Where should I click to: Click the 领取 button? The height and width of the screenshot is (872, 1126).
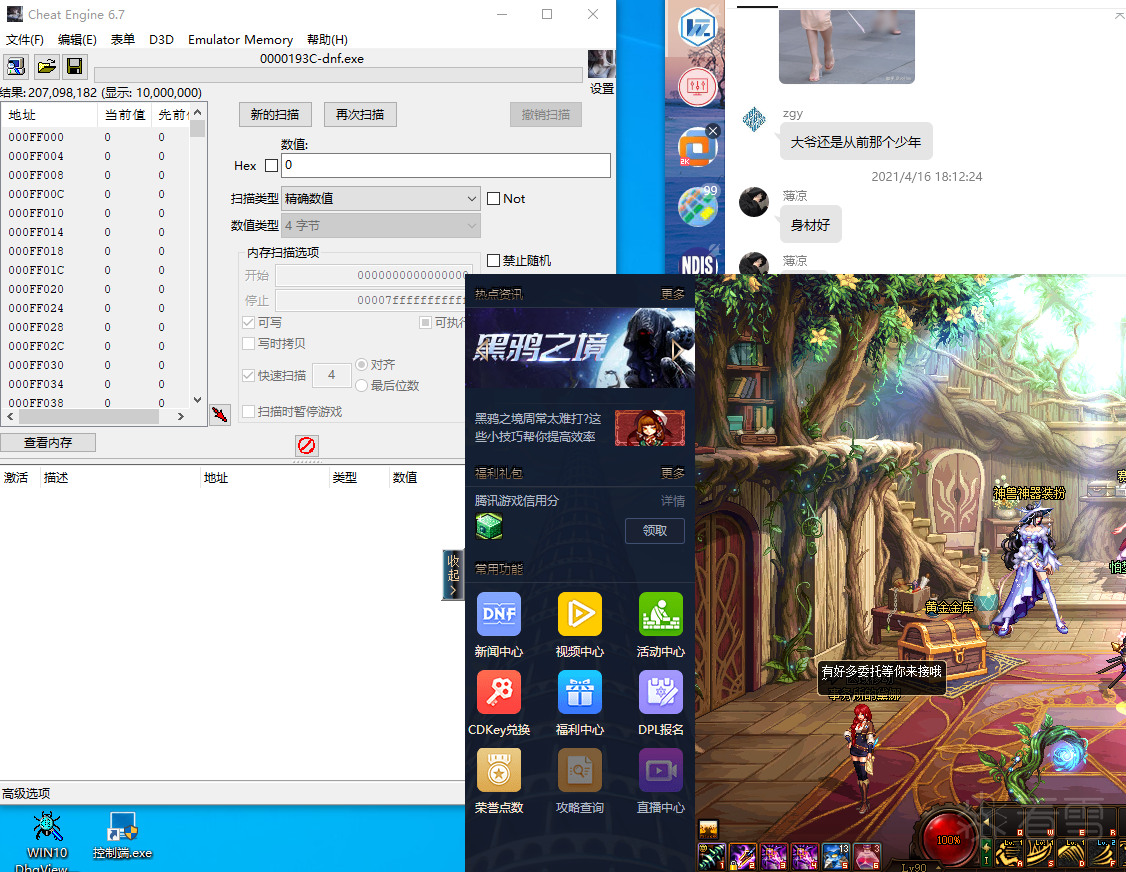click(655, 531)
